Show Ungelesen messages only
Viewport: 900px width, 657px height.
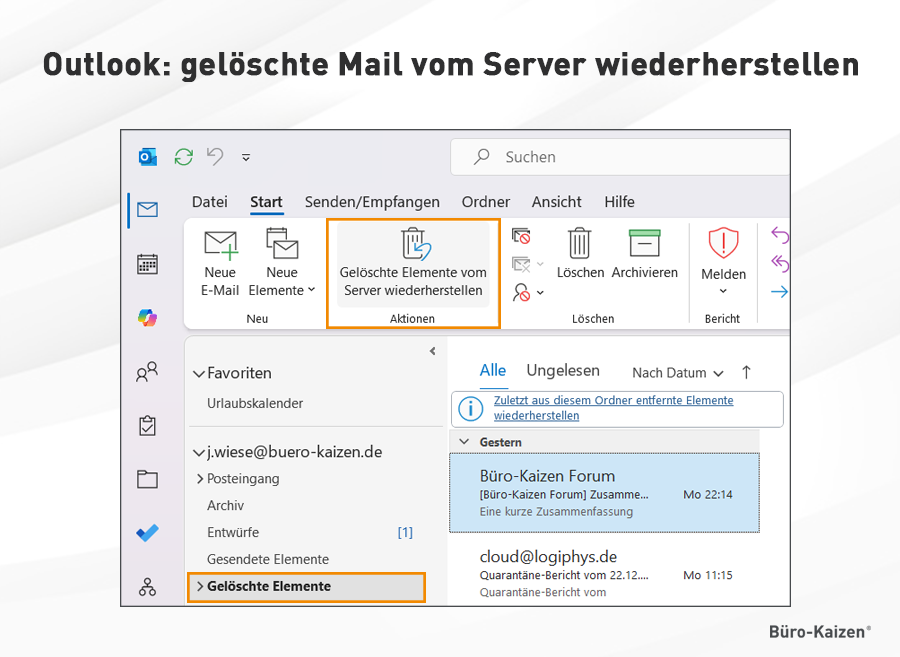pos(563,371)
